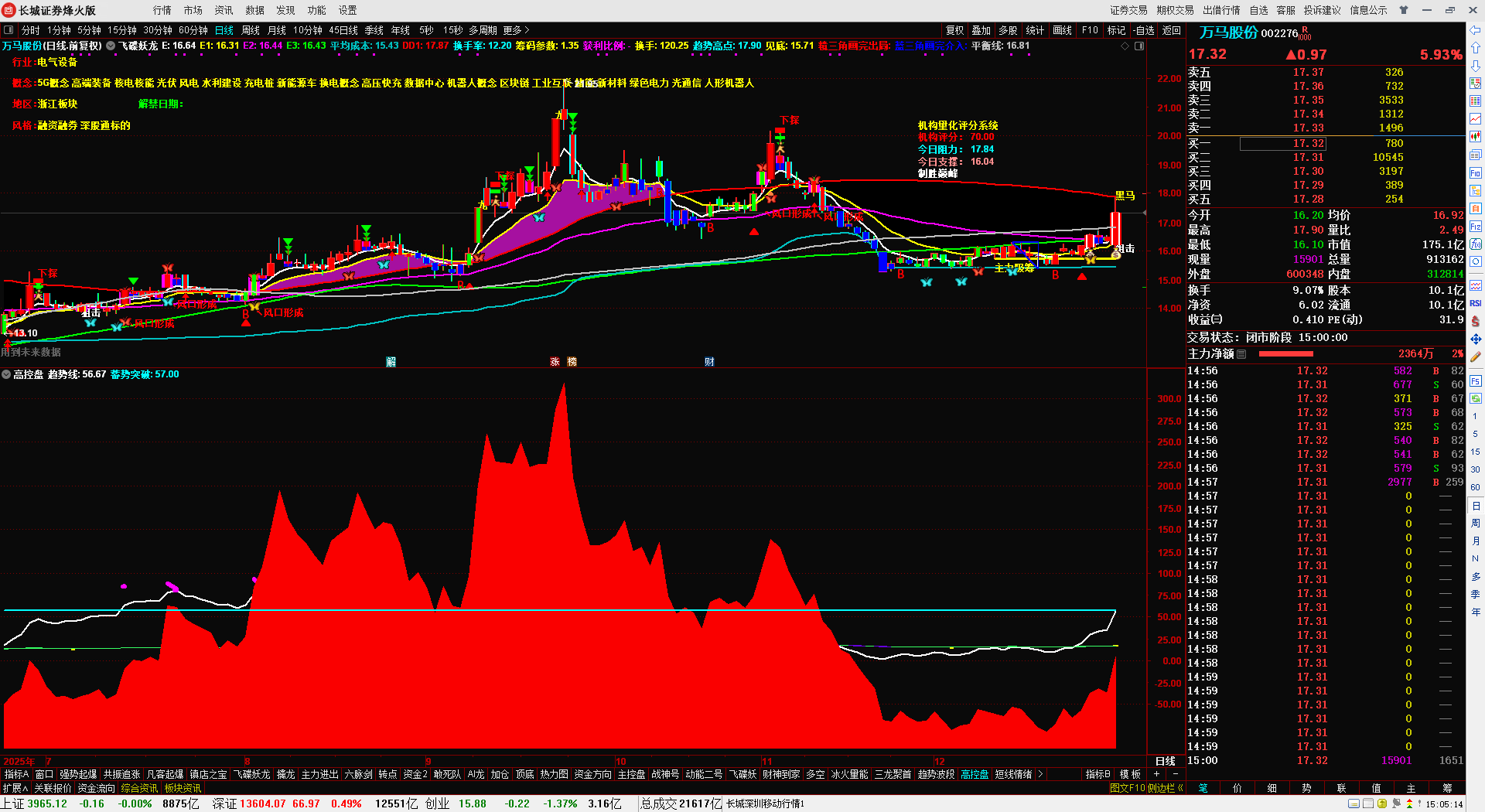This screenshot has height=812, width=1485.
Task: Toggle the panel layout icon above chart
Action: point(1139,46)
